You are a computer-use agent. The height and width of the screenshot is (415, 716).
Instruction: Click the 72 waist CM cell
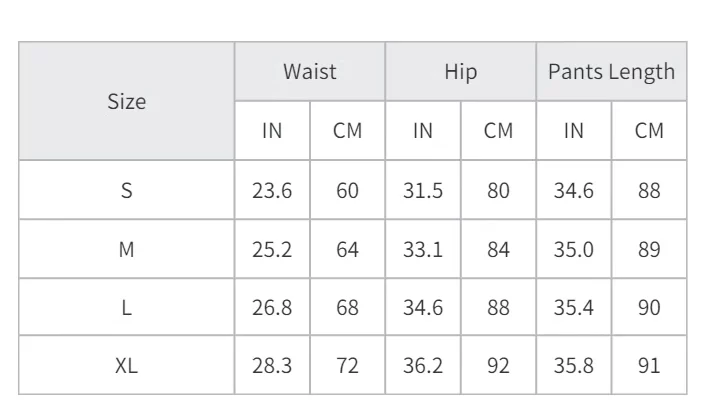point(347,366)
